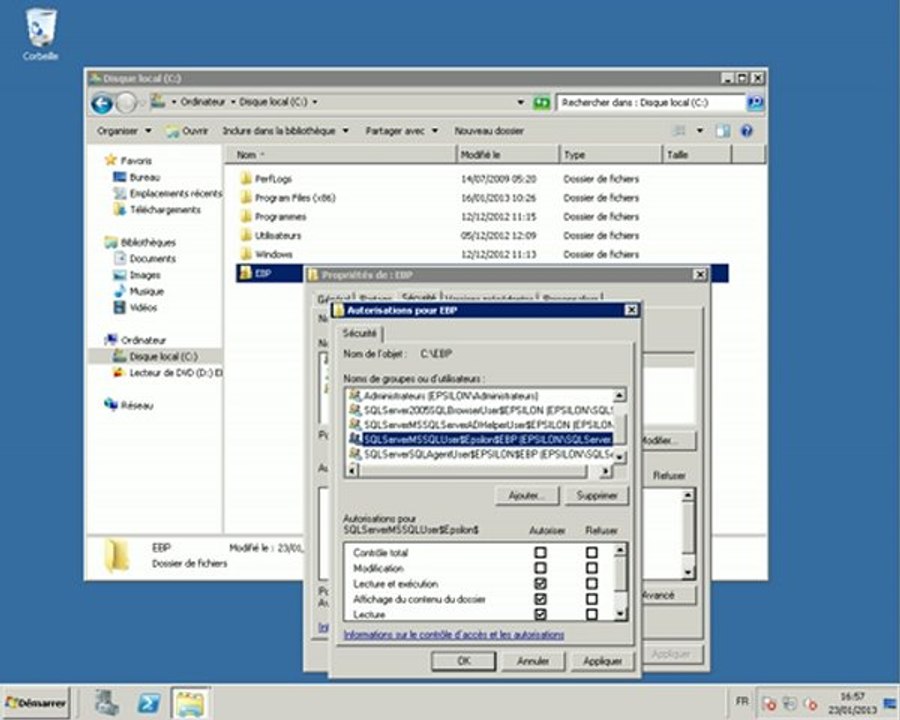Click the Ajouter... button
The image size is (900, 720).
point(526,496)
